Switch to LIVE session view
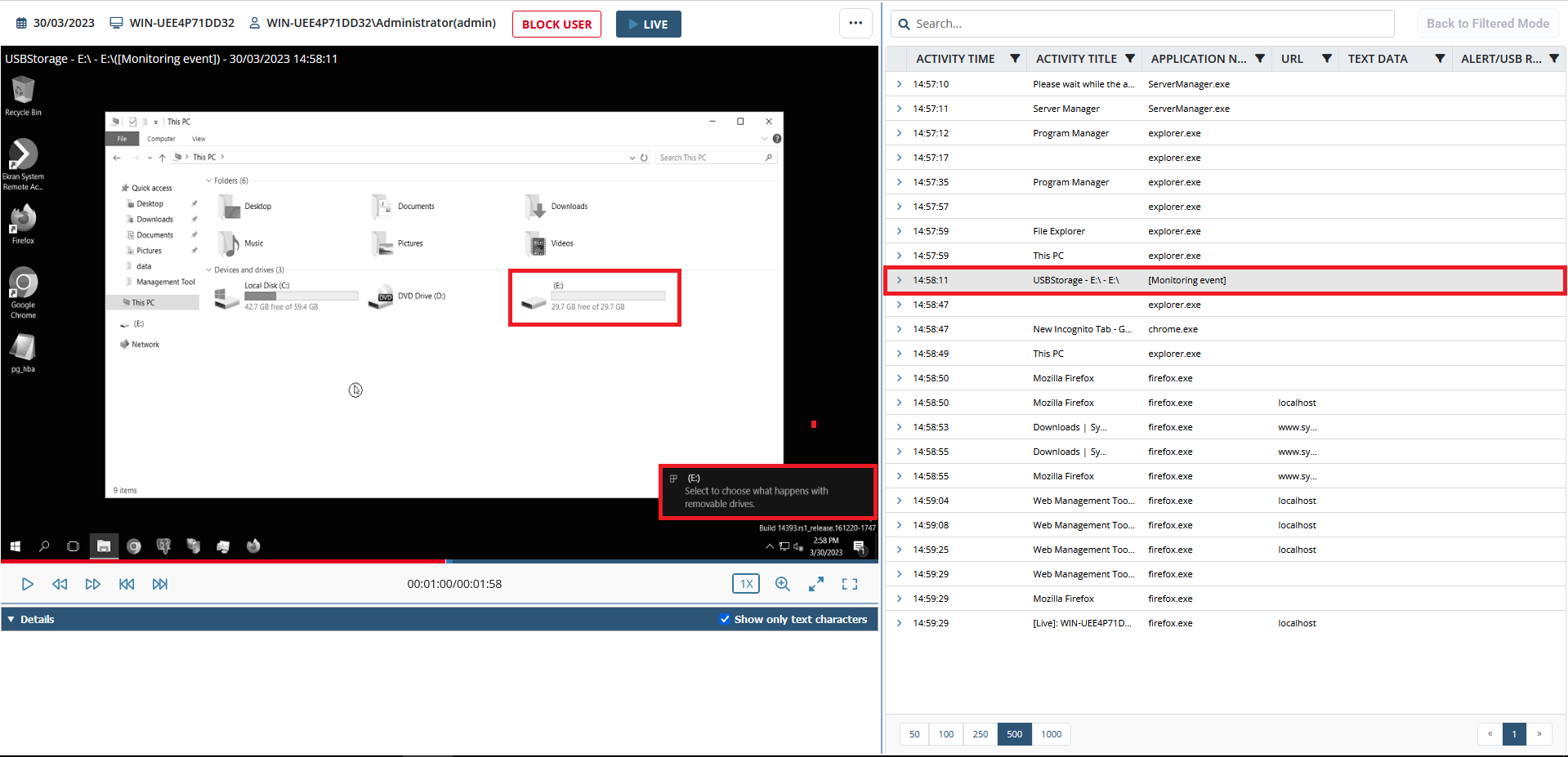 (x=648, y=24)
